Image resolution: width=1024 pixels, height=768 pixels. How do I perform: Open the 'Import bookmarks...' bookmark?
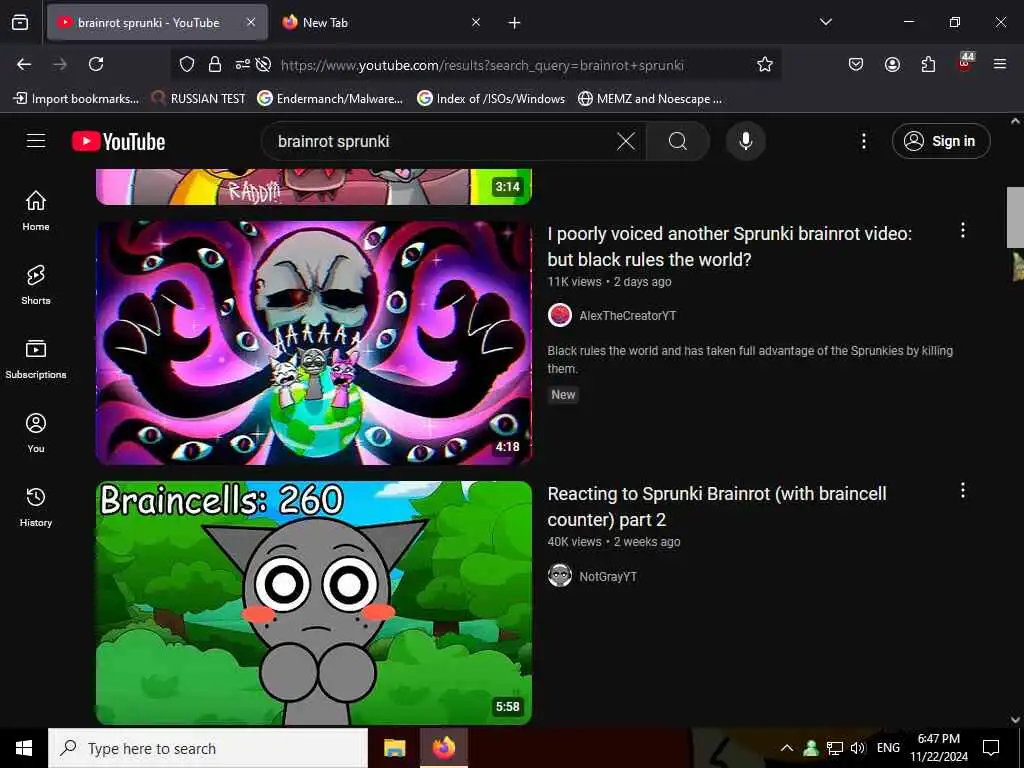coord(76,99)
